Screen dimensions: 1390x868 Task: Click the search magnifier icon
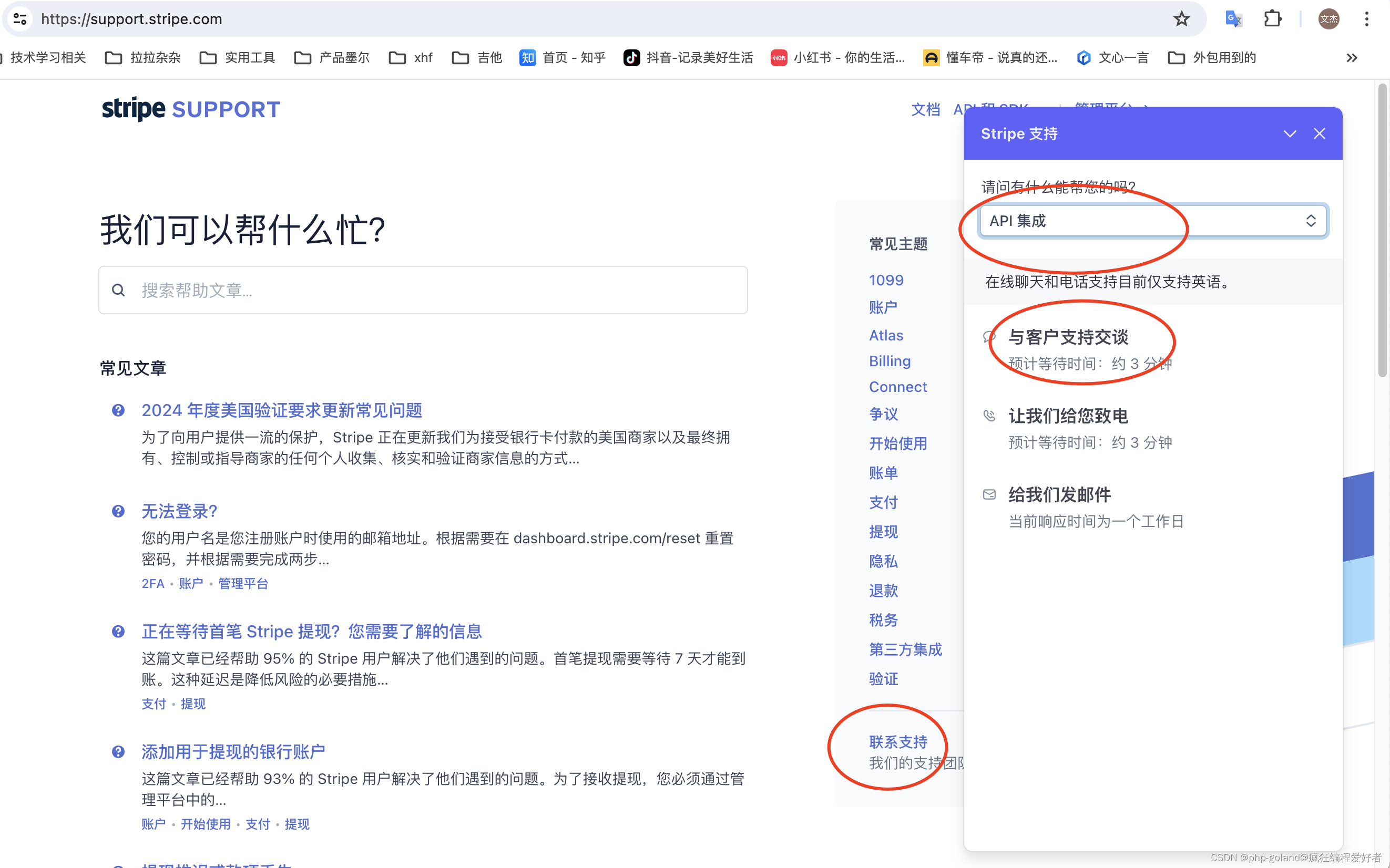[118, 290]
